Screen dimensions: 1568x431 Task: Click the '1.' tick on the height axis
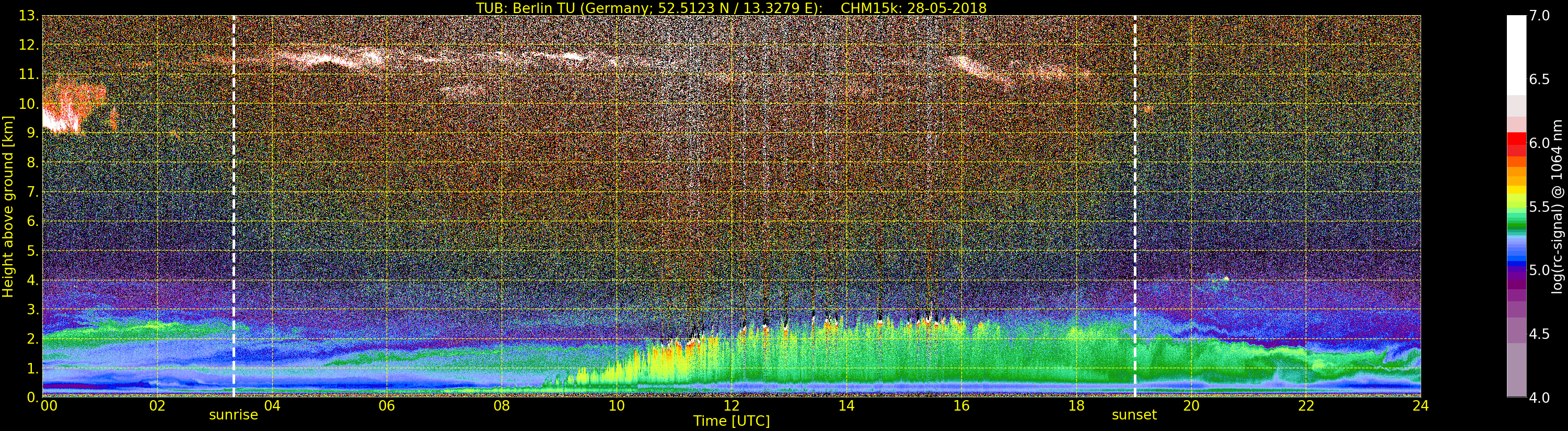pyautogui.click(x=33, y=368)
